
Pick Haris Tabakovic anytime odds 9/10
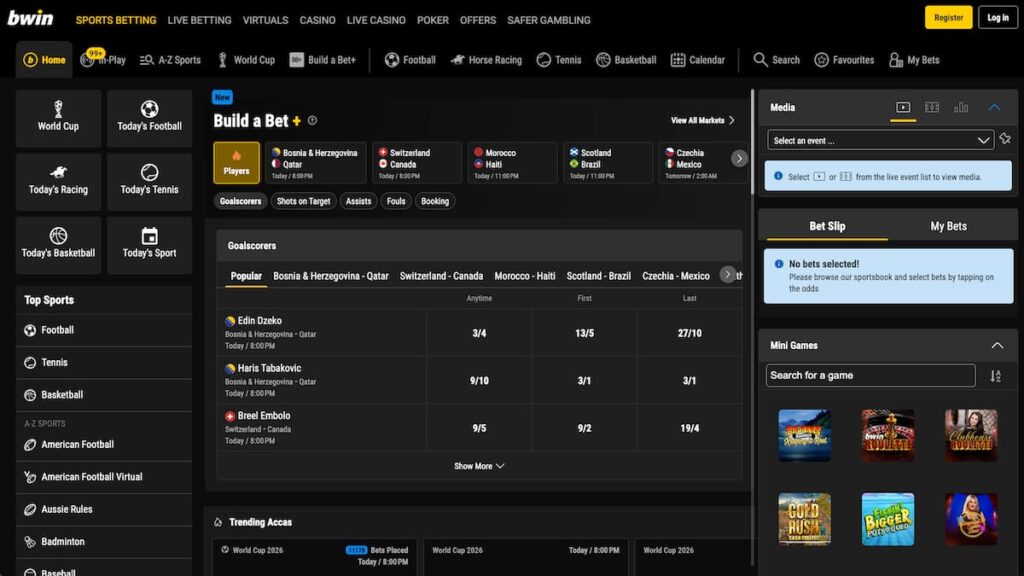[x=479, y=380]
